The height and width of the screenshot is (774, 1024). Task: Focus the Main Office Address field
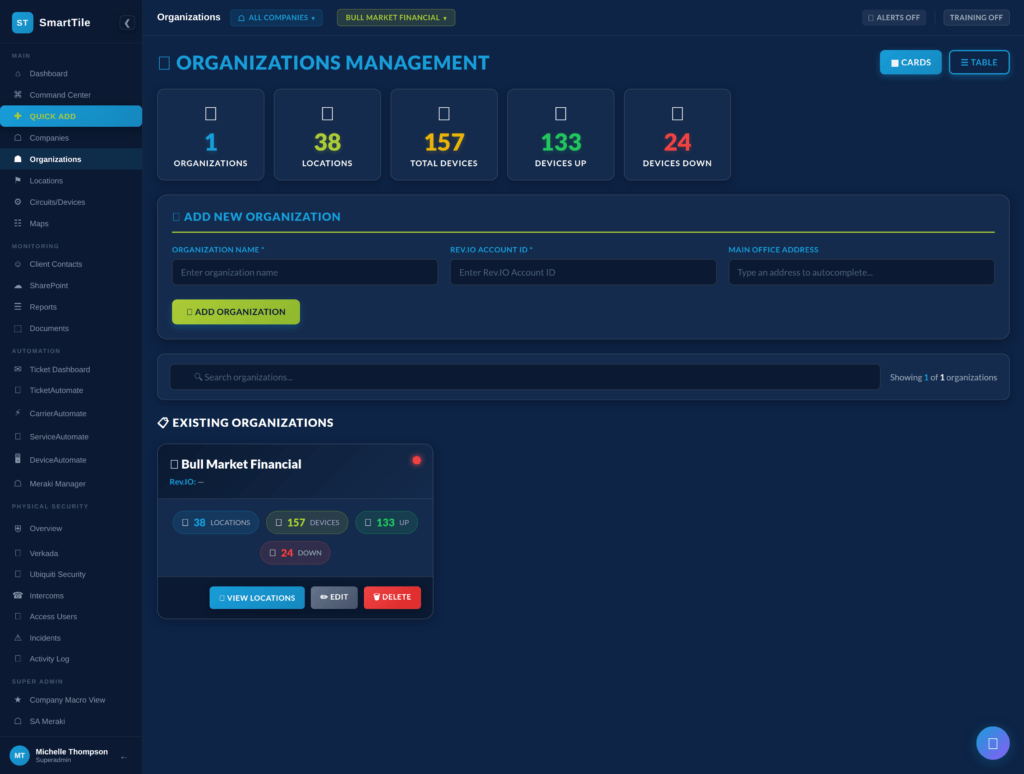pyautogui.click(x=861, y=272)
